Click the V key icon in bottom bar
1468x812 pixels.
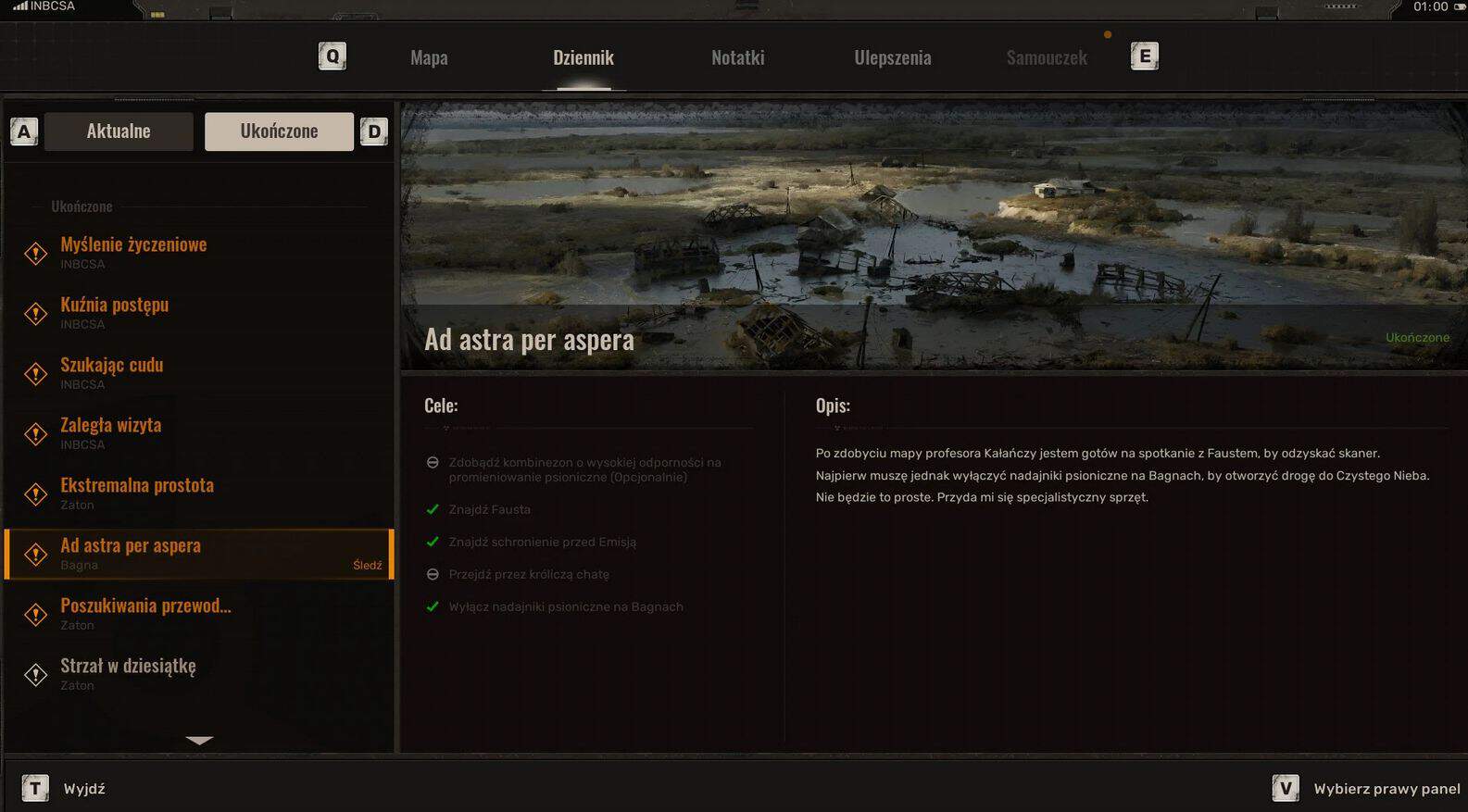tap(1285, 788)
